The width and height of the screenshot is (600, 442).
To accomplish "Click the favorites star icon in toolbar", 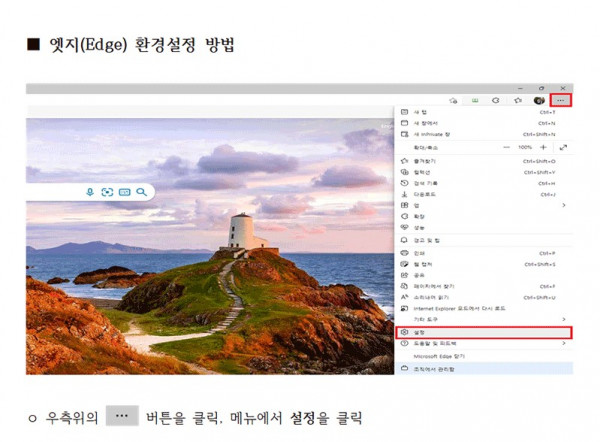I will pos(517,101).
